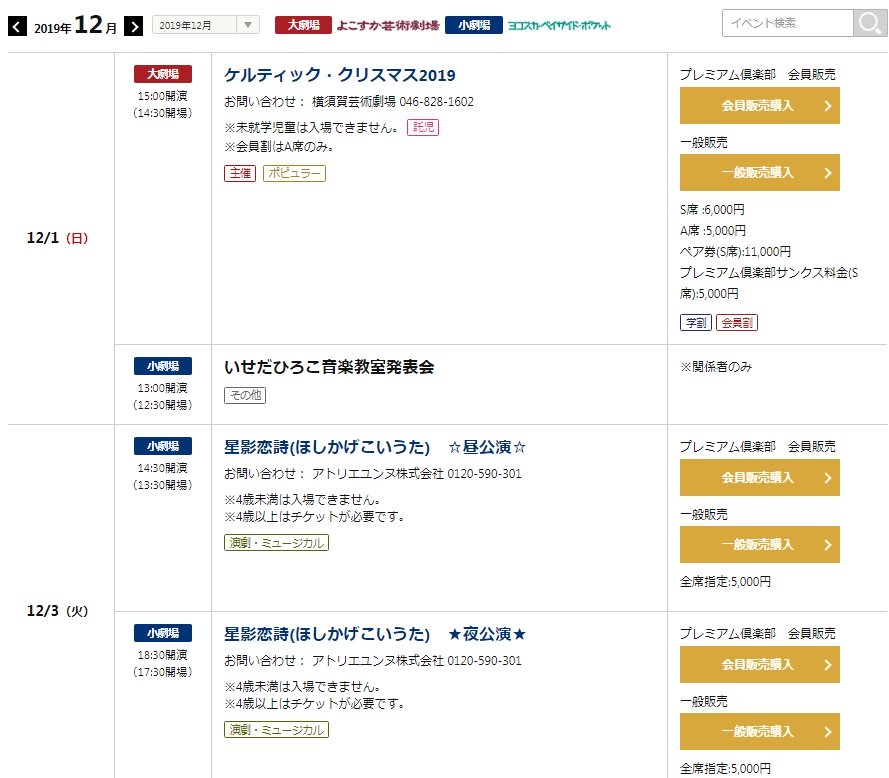Click the 託児 childcare badge icon

coord(423,127)
